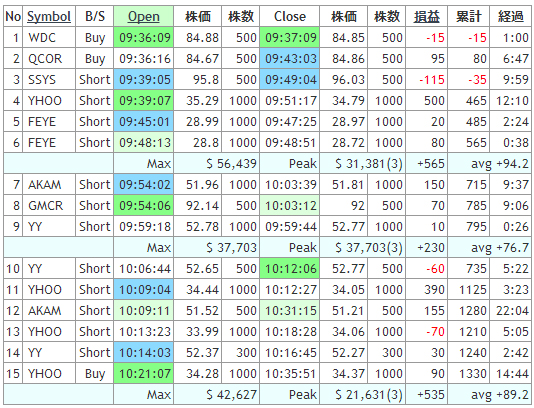The height and width of the screenshot is (408, 534).
Task: Click the Max value $ 42,627
Action: (x=231, y=394)
